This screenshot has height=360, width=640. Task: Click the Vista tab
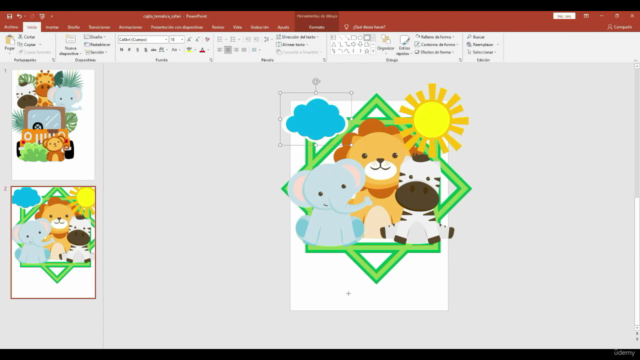pos(238,27)
